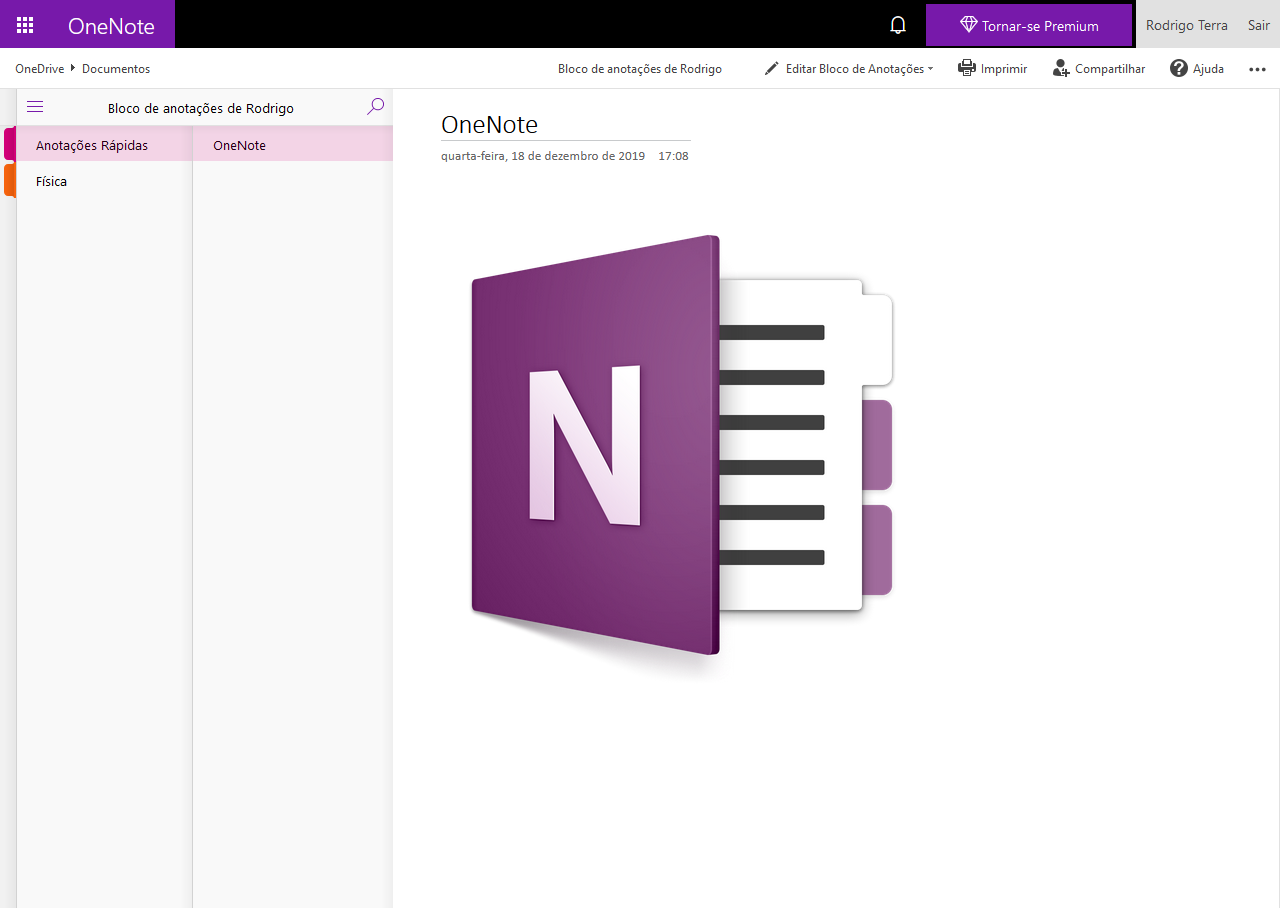1280x908 pixels.
Task: Click the page date text
Action: [x=543, y=156]
